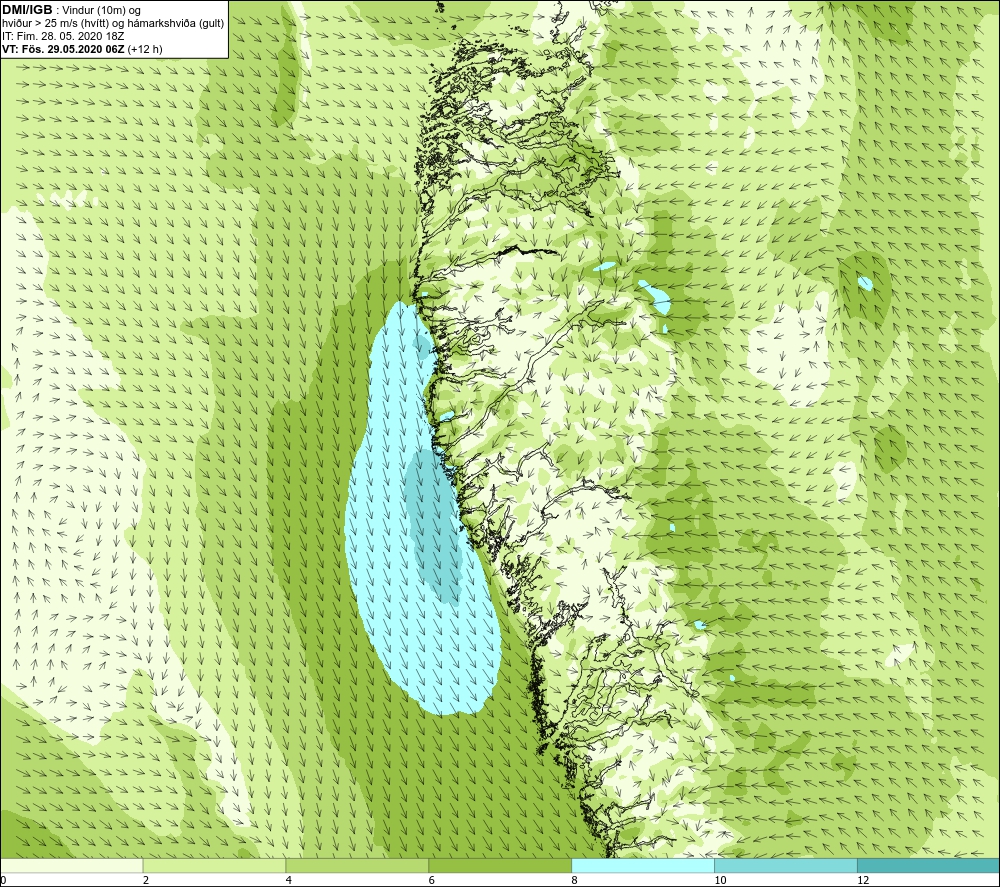The image size is (1000, 887).
Task: Click the '2' label on the wind scale
Action: coord(146,881)
